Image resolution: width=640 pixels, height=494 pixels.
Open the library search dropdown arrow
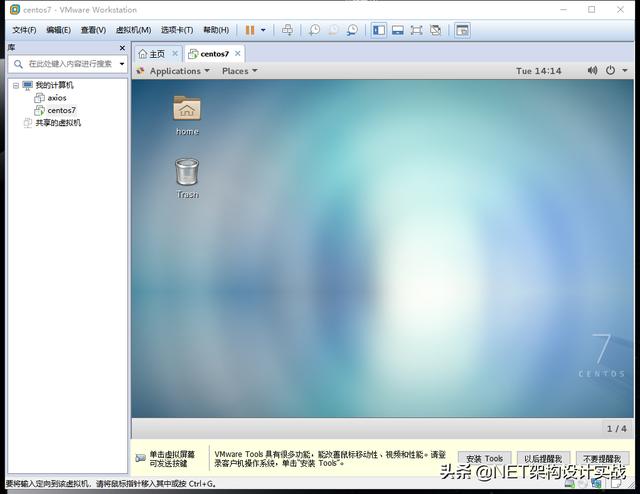click(122, 64)
